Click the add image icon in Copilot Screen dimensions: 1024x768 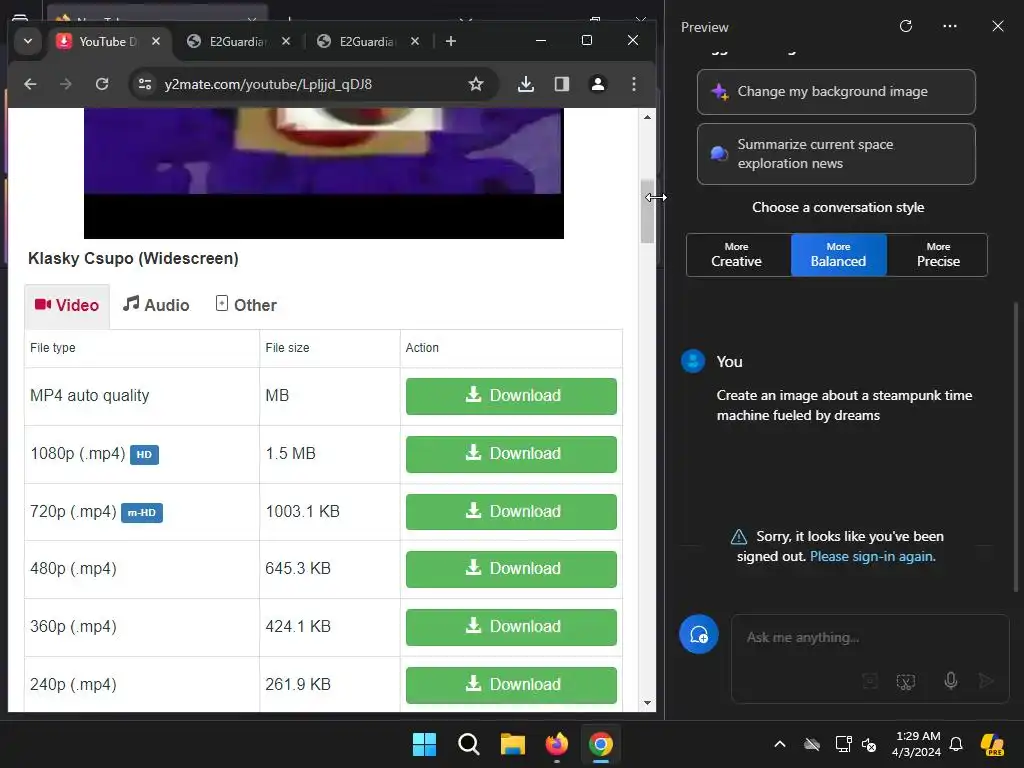[x=870, y=682]
